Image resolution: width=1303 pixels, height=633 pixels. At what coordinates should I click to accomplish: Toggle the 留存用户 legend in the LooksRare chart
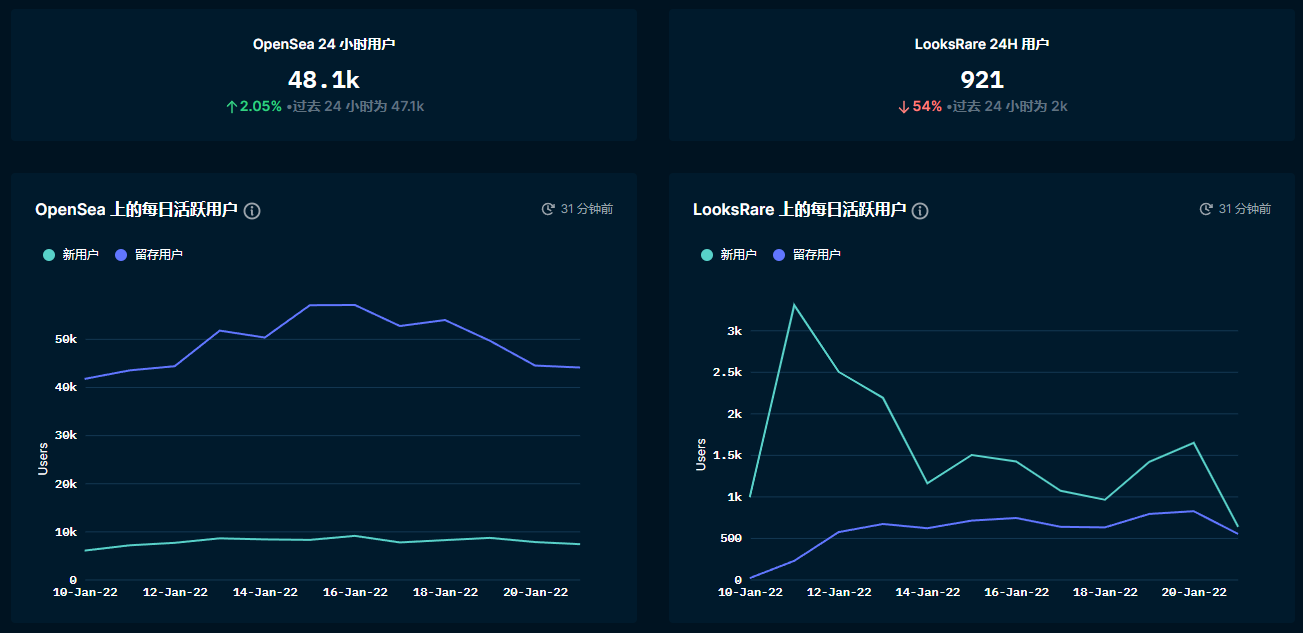pyautogui.click(x=807, y=255)
